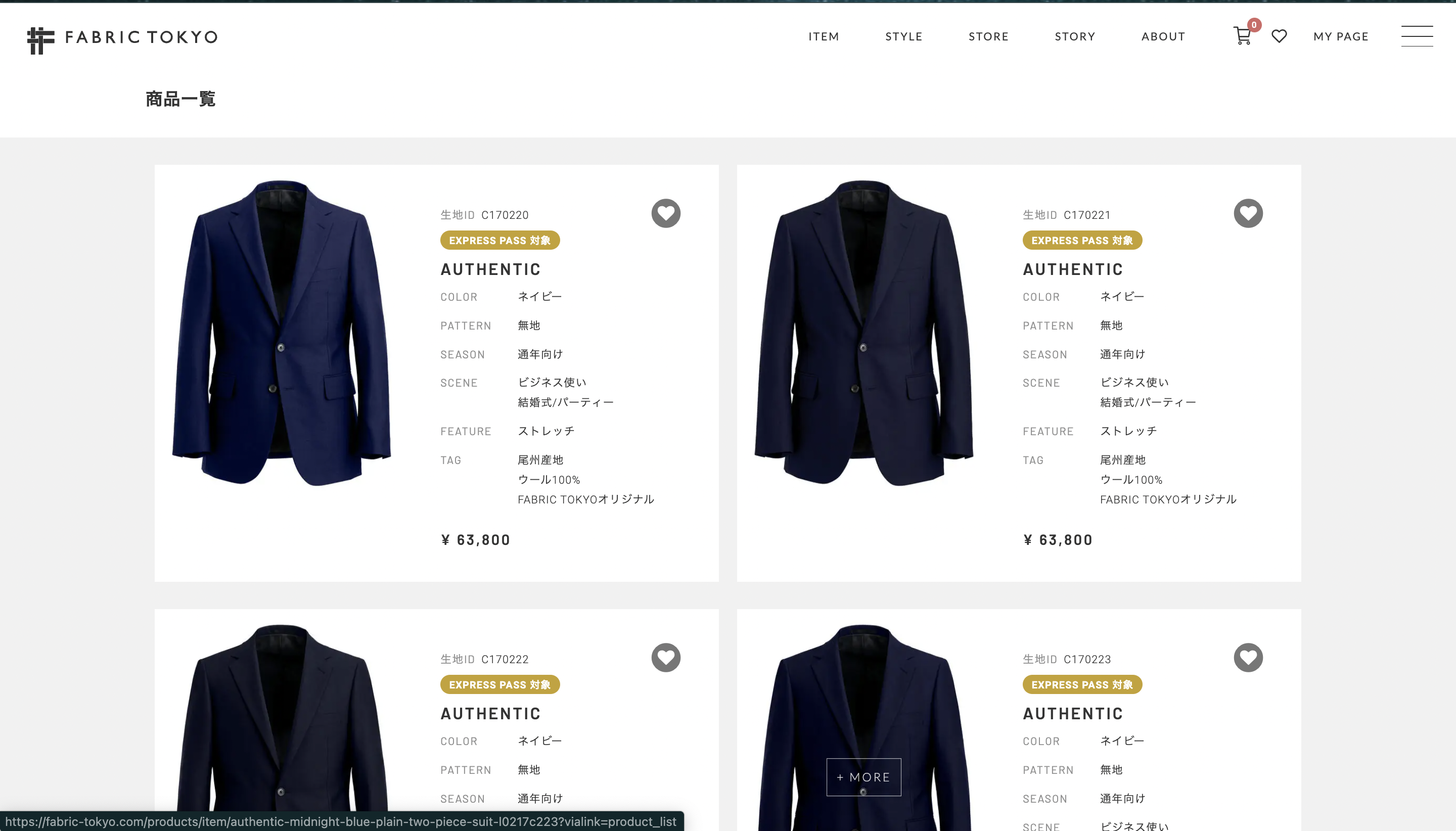Open the STYLE menu
Image resolution: width=1456 pixels, height=831 pixels.
coord(903,36)
